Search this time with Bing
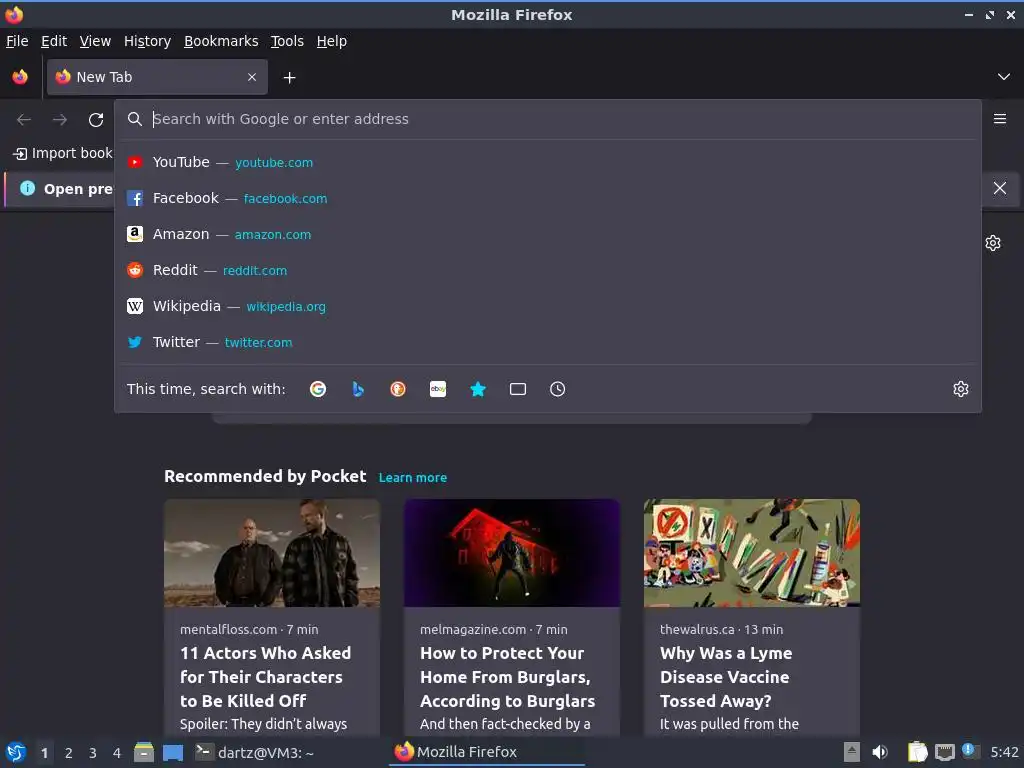This screenshot has height=768, width=1024. point(358,389)
